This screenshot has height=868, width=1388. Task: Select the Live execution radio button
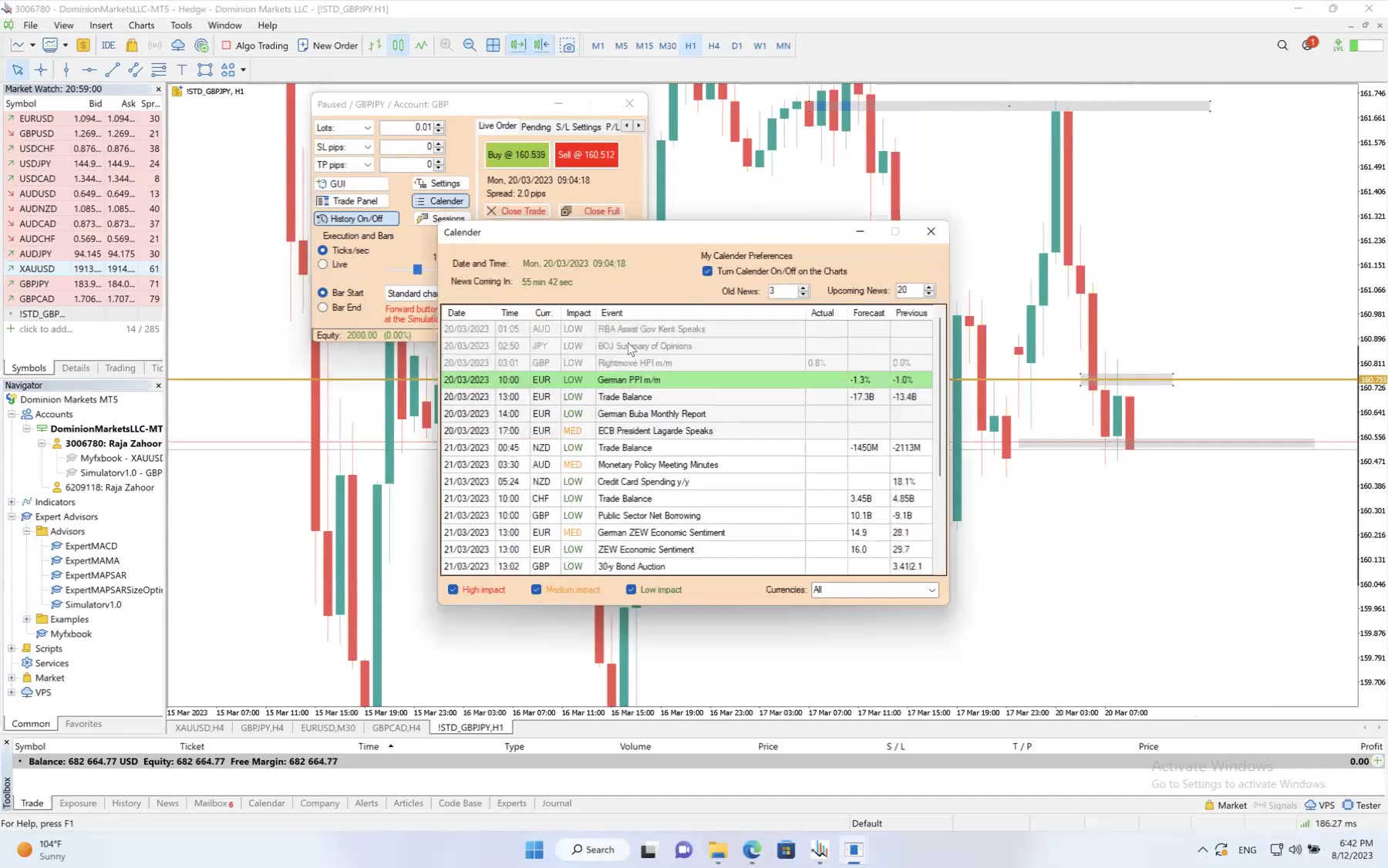[x=323, y=264]
